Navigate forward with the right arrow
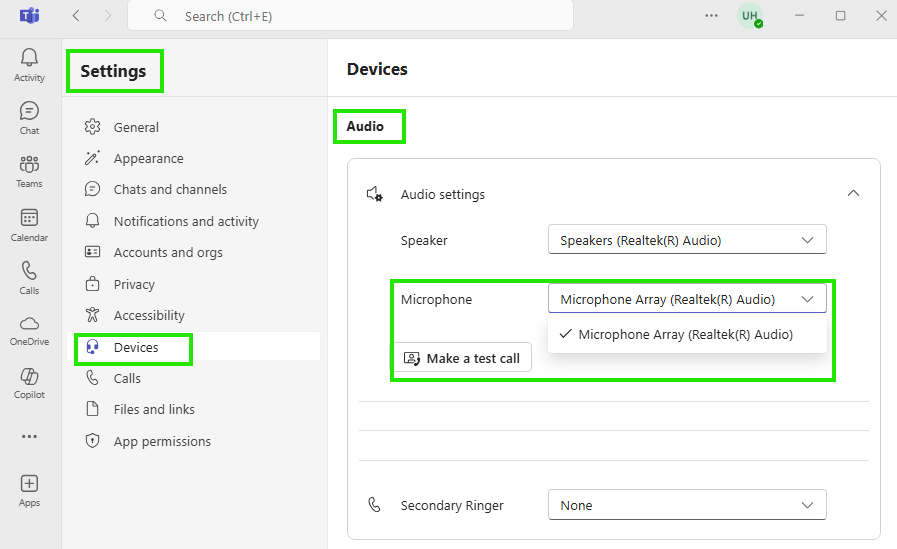Viewport: 897px width, 549px height. tap(108, 15)
